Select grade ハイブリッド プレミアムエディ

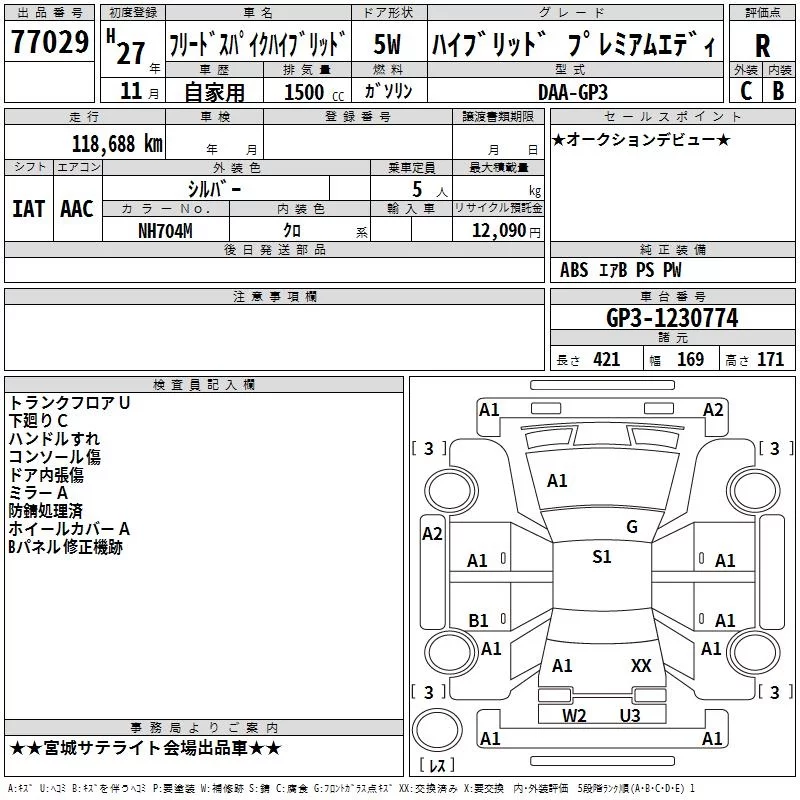tap(574, 44)
